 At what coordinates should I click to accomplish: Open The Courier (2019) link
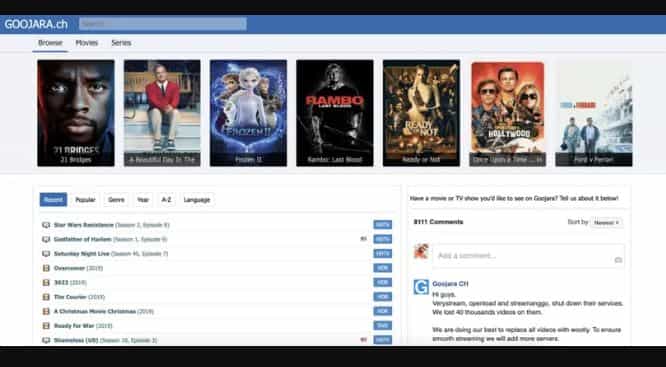tap(79, 297)
